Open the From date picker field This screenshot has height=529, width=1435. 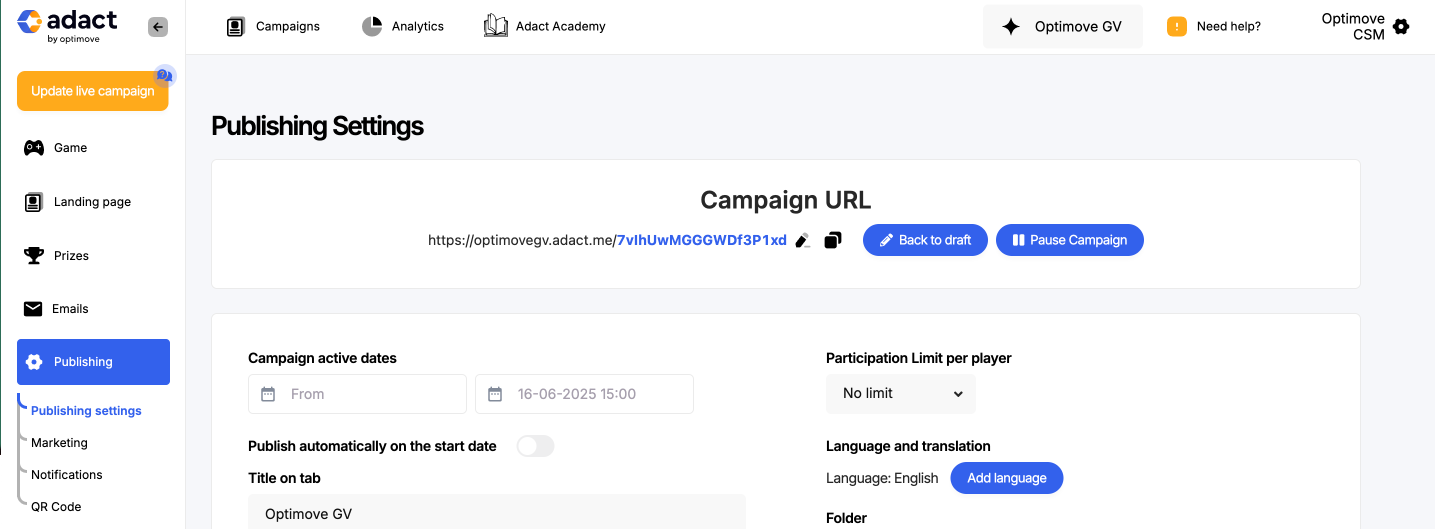click(x=357, y=394)
